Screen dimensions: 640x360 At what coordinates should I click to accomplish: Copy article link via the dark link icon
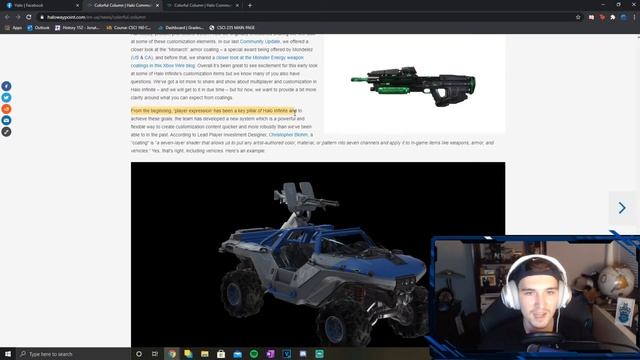[x=6, y=132]
